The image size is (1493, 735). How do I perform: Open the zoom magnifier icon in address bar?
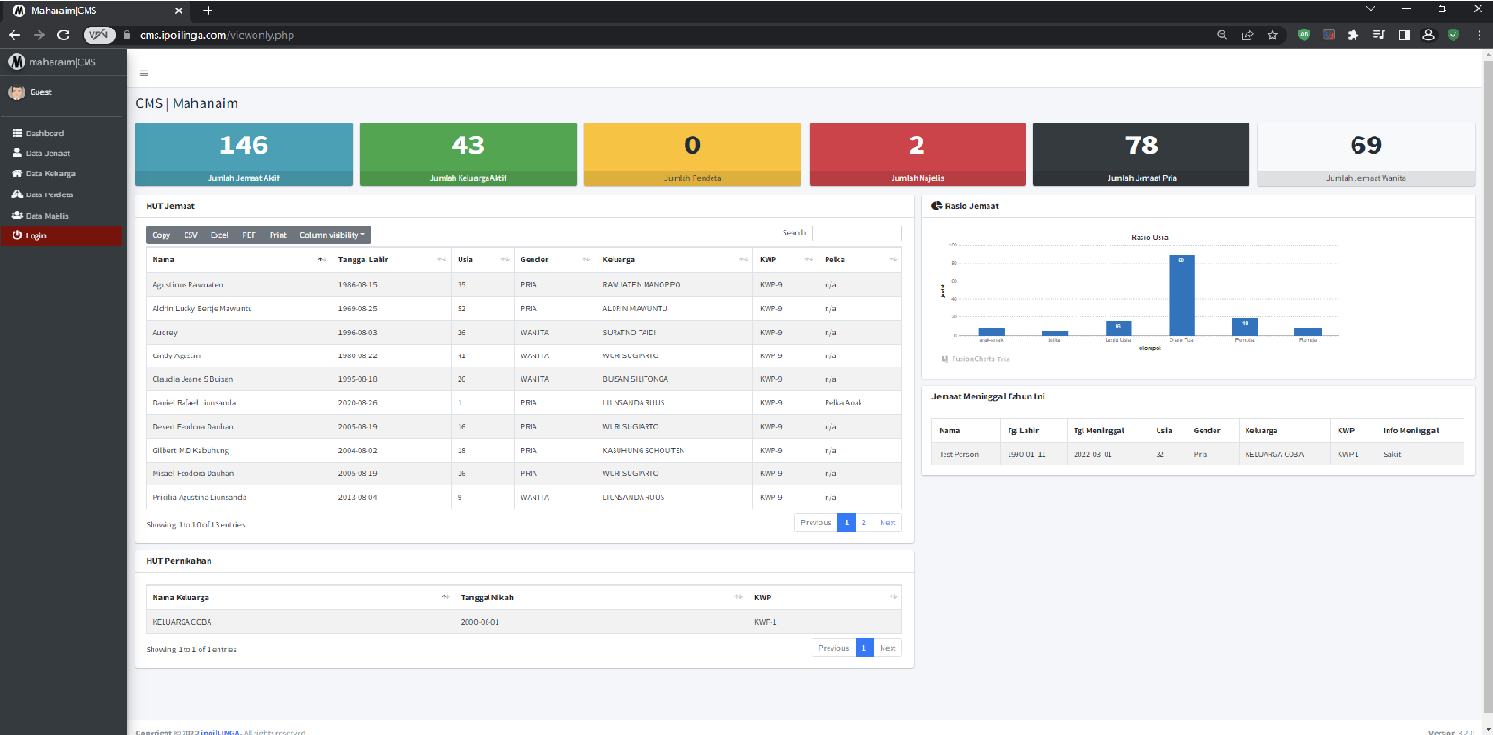[x=1222, y=34]
